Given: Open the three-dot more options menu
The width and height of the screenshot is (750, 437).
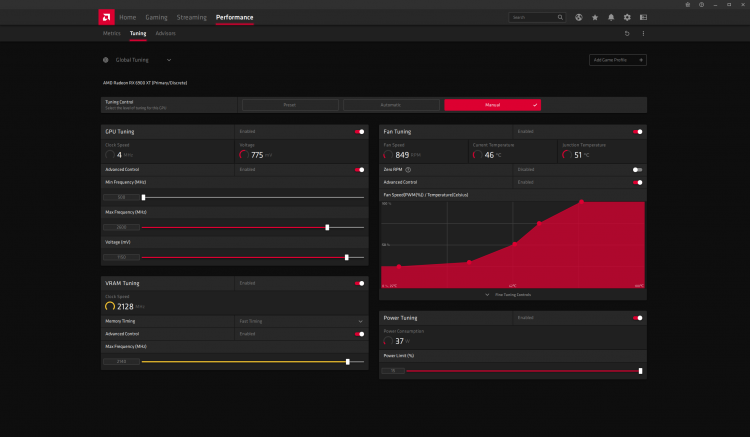Looking at the screenshot, I should coord(643,33).
